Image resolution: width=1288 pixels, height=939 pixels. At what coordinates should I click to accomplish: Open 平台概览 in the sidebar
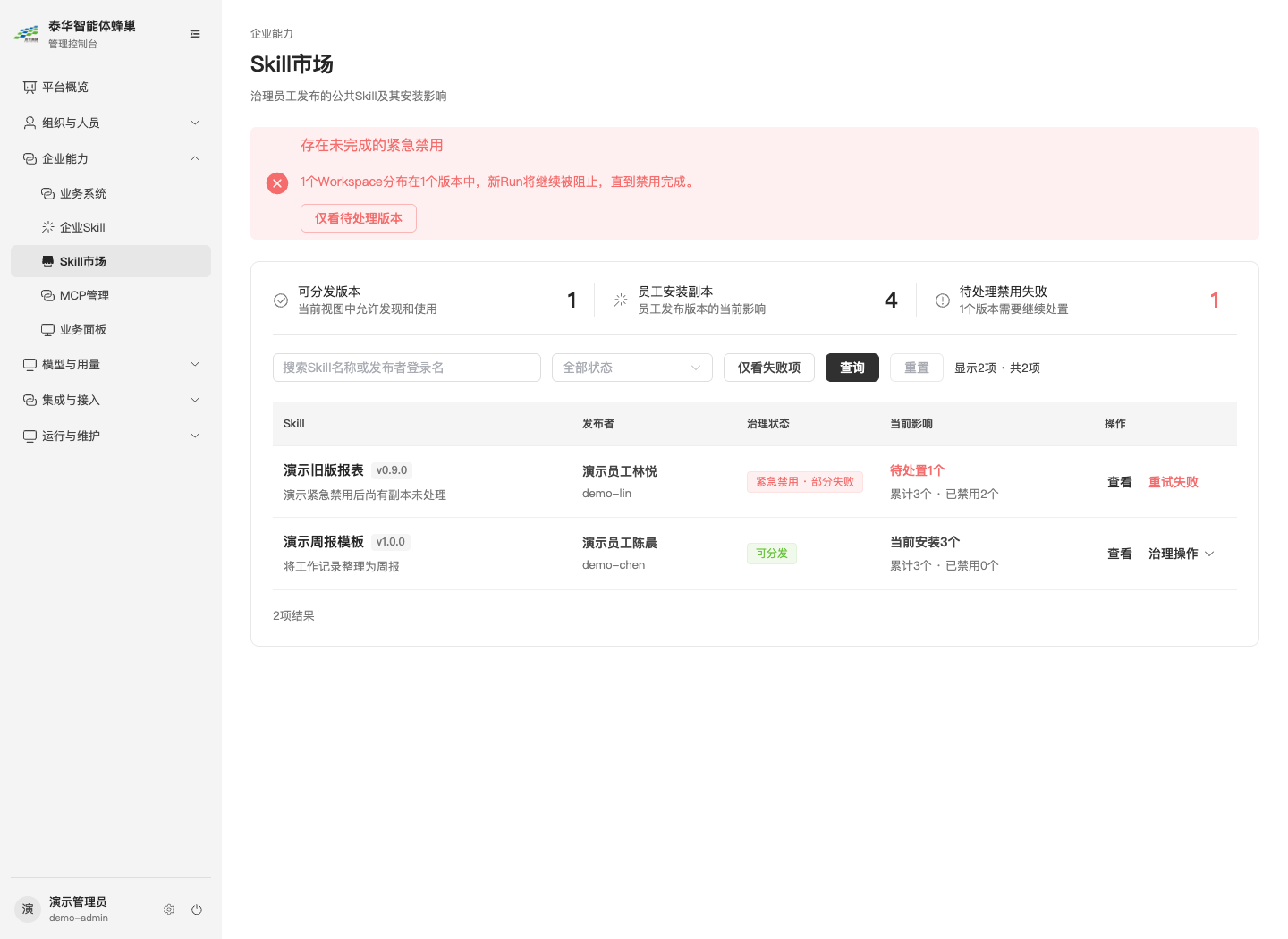[111, 87]
